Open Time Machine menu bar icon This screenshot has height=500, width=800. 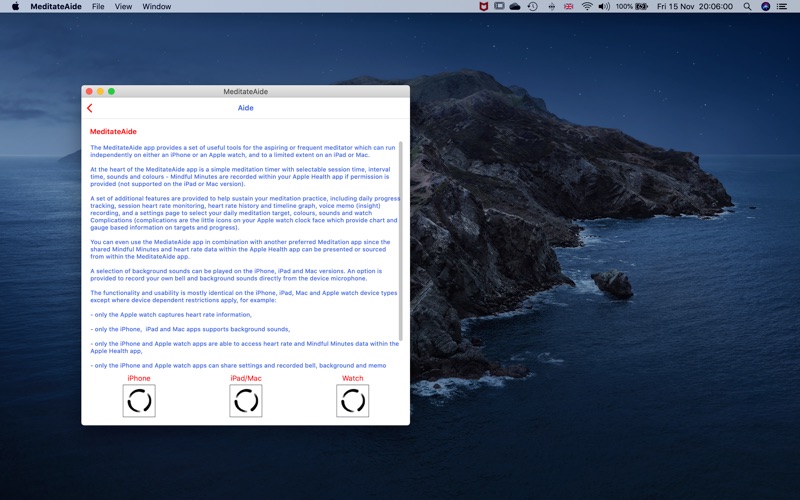tap(532, 7)
